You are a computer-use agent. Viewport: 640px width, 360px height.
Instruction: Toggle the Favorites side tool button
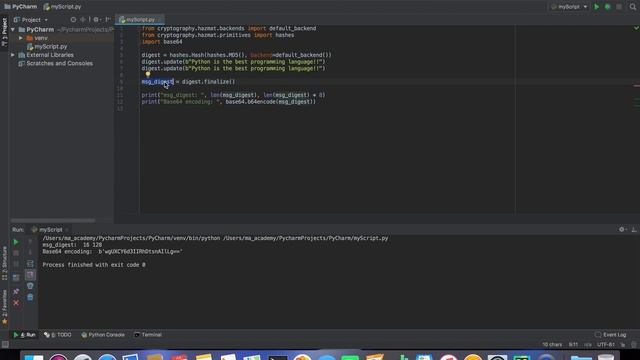tap(4, 307)
